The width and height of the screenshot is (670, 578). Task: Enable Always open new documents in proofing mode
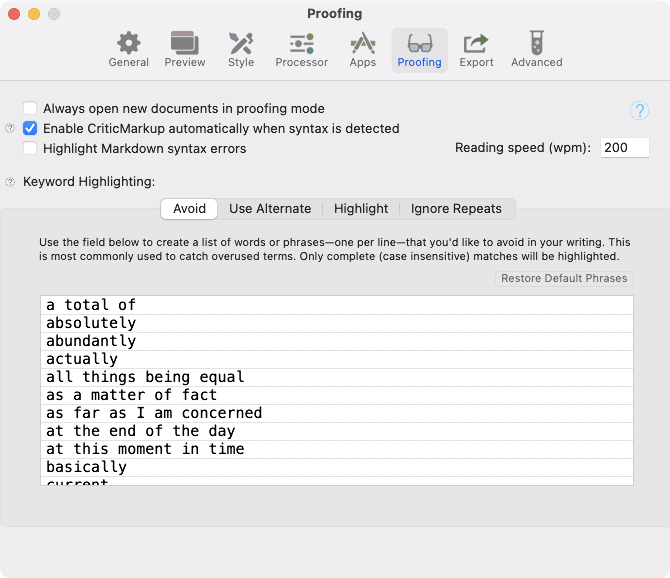pos(30,108)
